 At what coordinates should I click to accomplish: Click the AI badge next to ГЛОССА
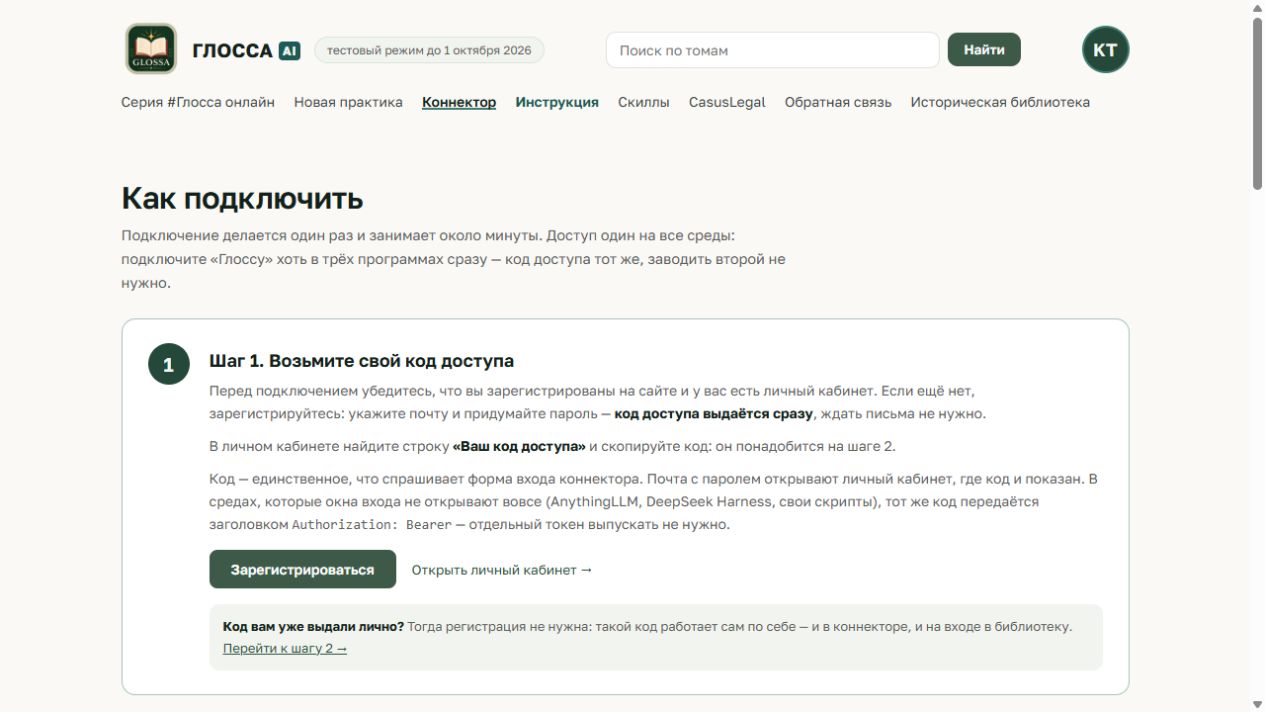coord(290,50)
